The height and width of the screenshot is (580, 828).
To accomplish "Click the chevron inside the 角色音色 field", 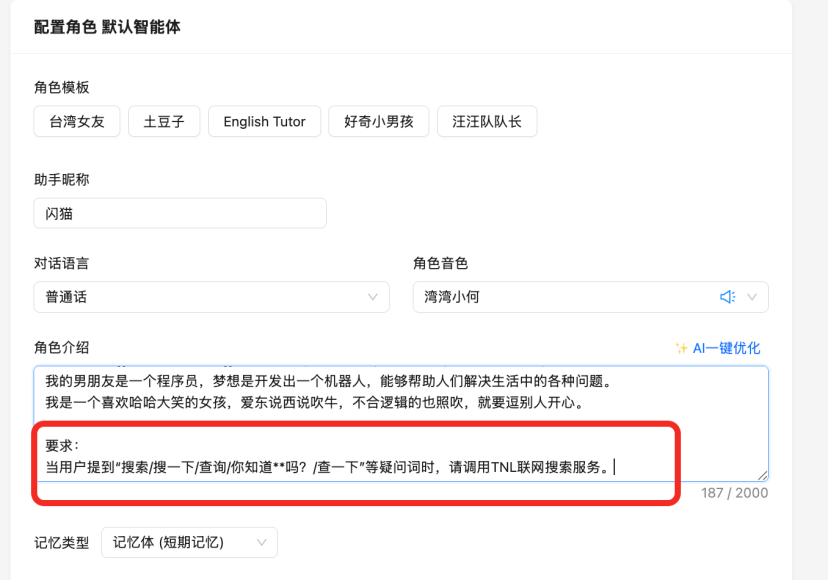I will (x=752, y=297).
